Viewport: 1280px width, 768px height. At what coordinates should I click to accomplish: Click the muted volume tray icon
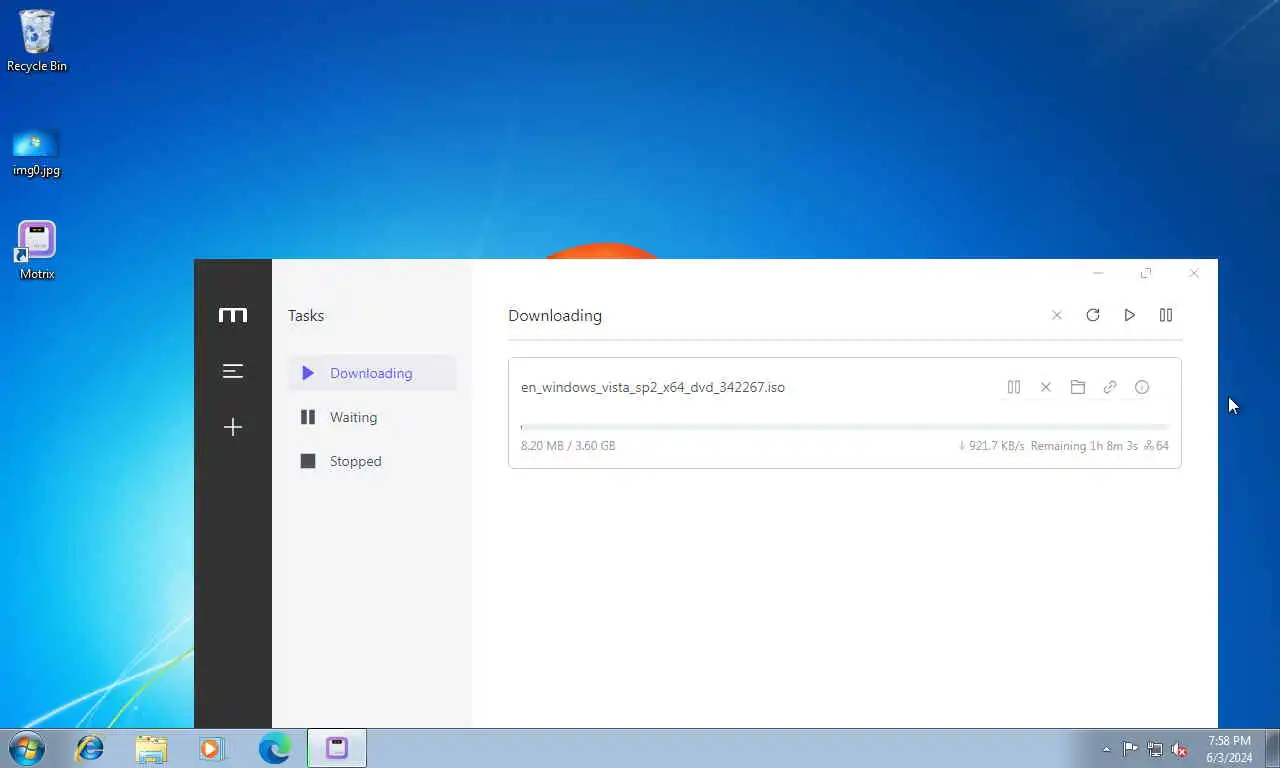tap(1180, 749)
